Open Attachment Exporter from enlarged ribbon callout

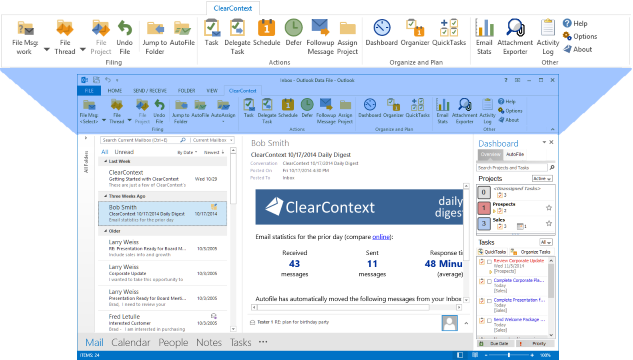click(515, 37)
